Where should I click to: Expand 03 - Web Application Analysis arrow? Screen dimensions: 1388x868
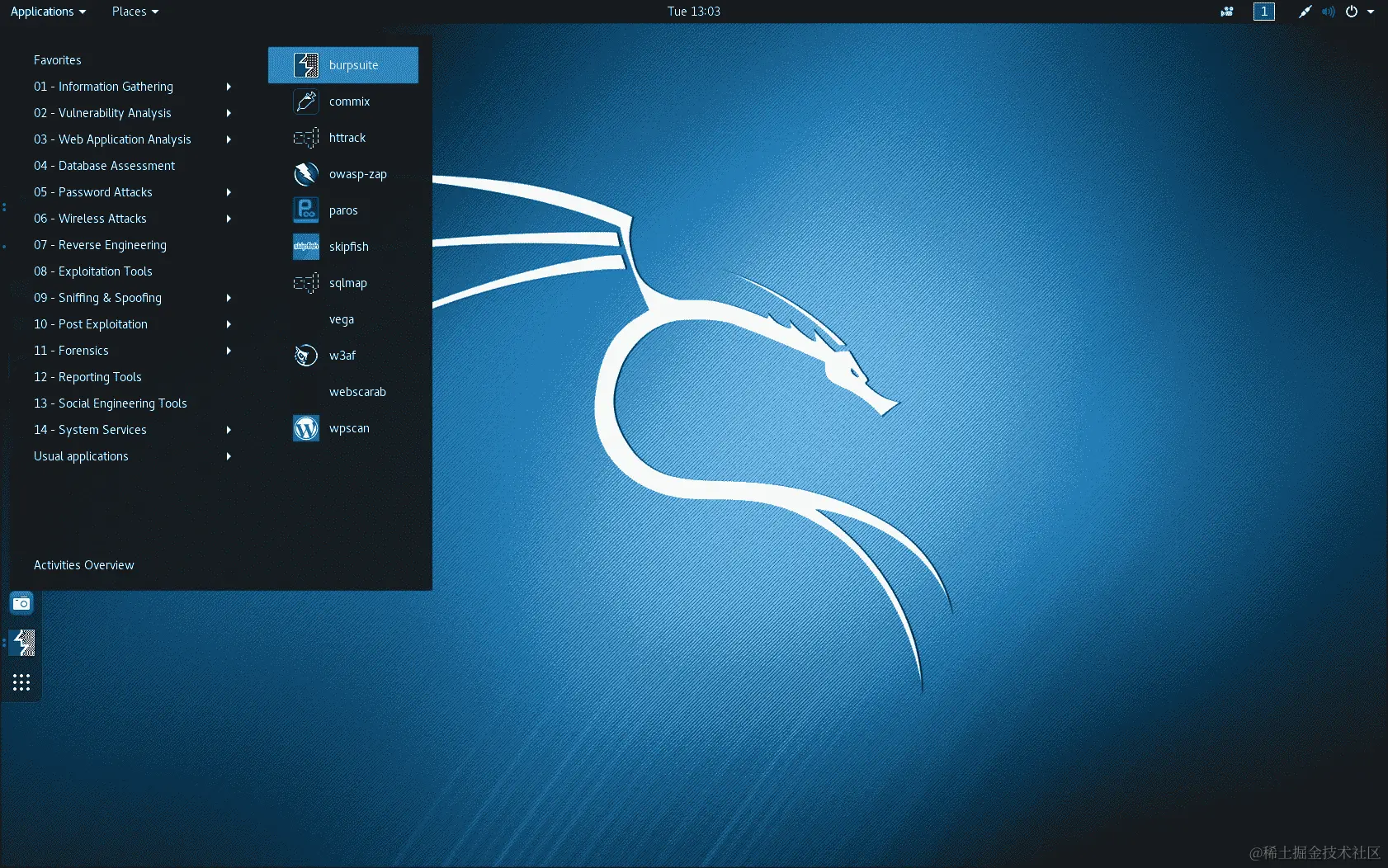pos(229,139)
